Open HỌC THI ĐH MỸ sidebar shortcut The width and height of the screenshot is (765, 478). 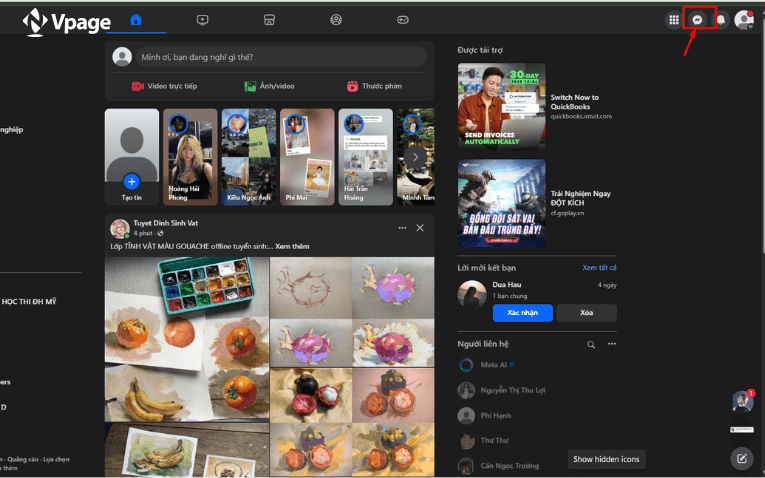point(28,302)
